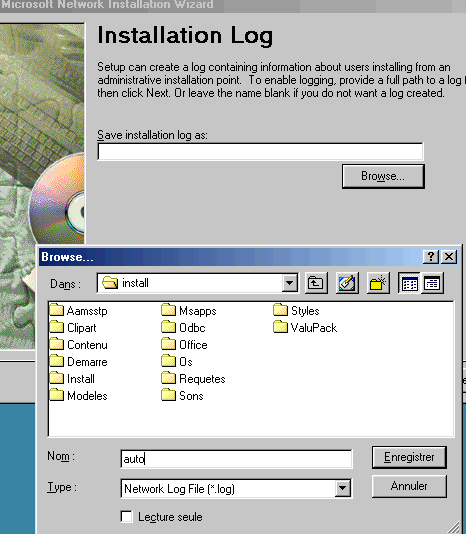Select the ValuPack folder

pos(305,328)
